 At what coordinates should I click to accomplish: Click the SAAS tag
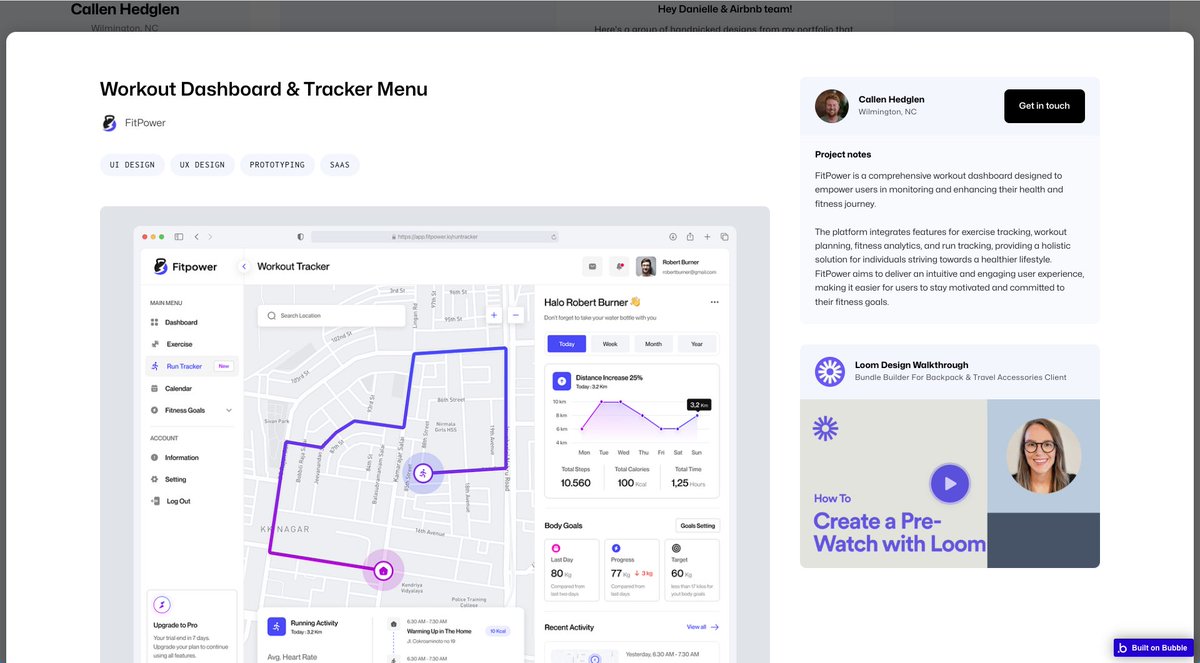point(340,164)
